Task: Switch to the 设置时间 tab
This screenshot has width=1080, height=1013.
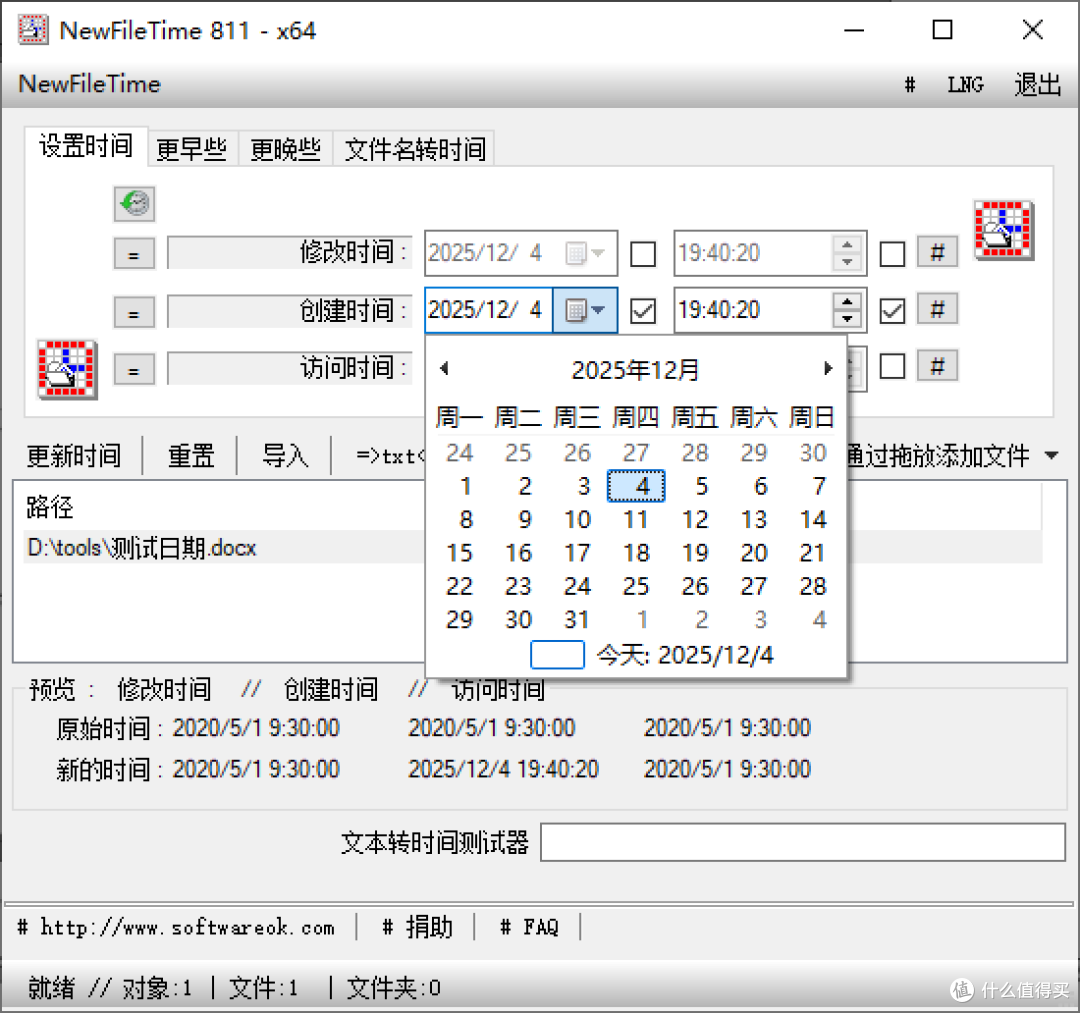Action: coord(86,146)
